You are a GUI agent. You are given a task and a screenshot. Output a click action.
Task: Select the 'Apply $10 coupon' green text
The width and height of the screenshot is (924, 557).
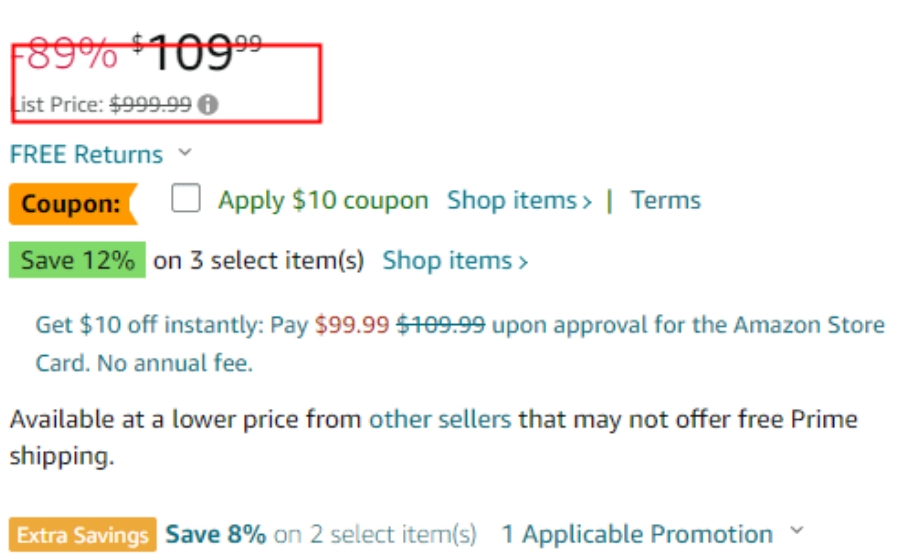323,201
